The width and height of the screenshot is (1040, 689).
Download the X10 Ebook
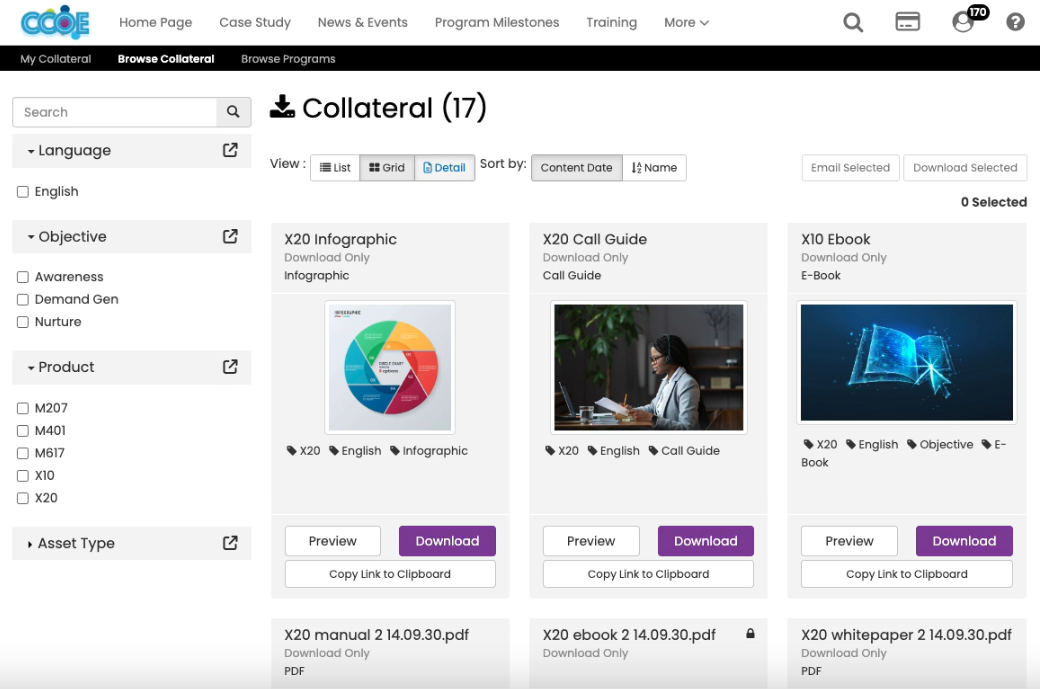pos(963,540)
